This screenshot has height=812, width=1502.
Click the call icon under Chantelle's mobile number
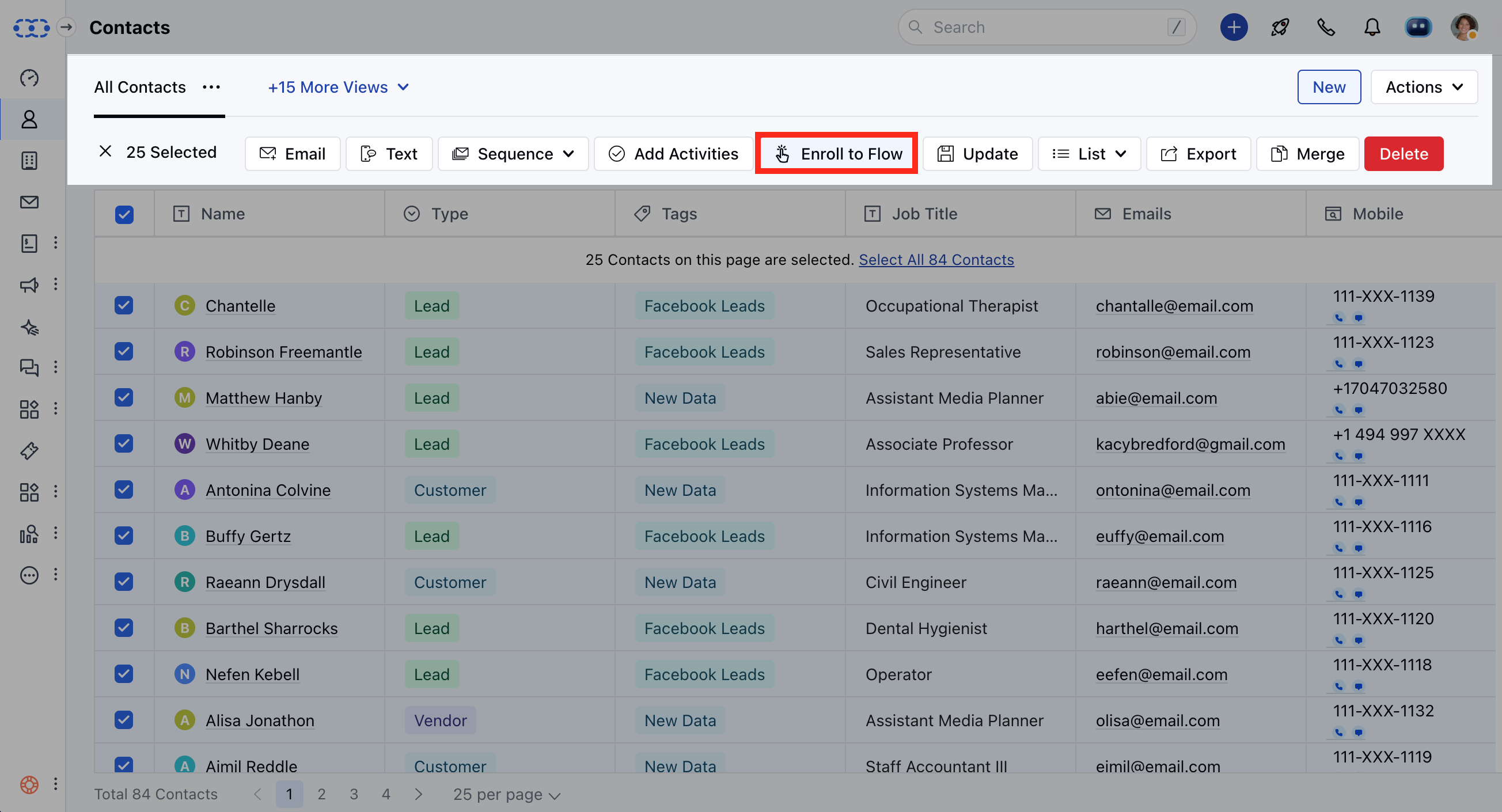click(1339, 318)
